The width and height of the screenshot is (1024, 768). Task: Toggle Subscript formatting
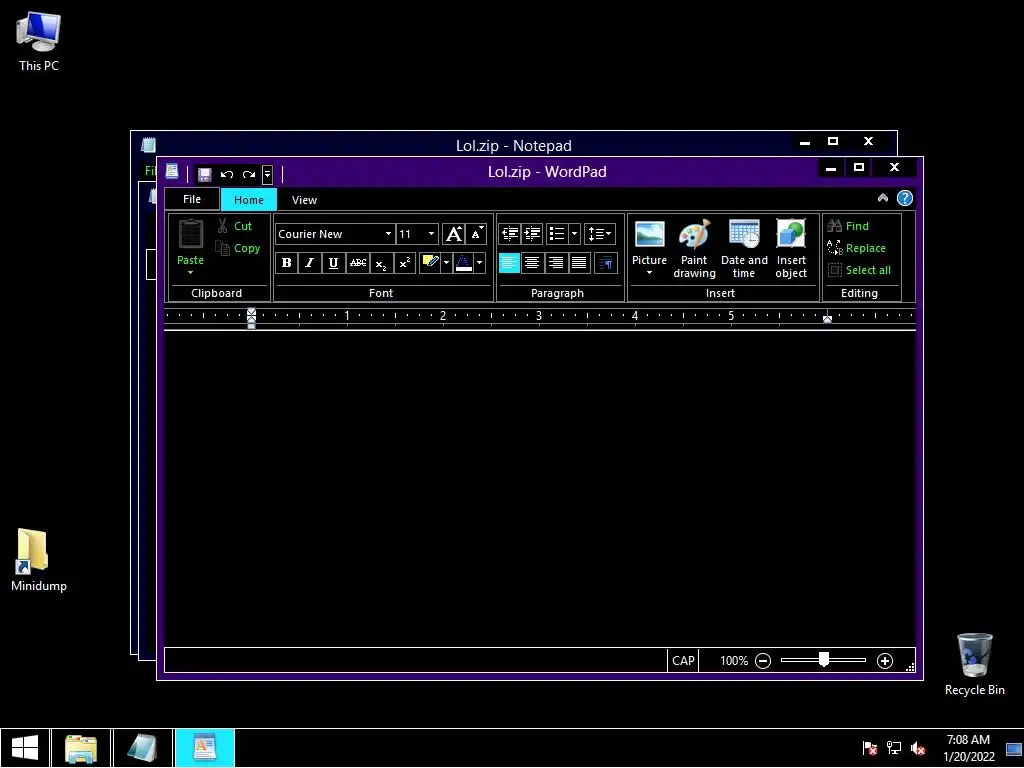click(381, 263)
